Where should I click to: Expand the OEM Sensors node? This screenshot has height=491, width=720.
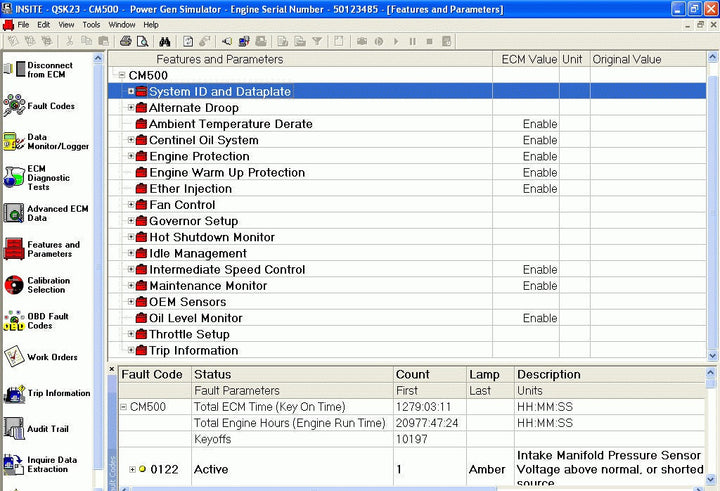click(131, 301)
